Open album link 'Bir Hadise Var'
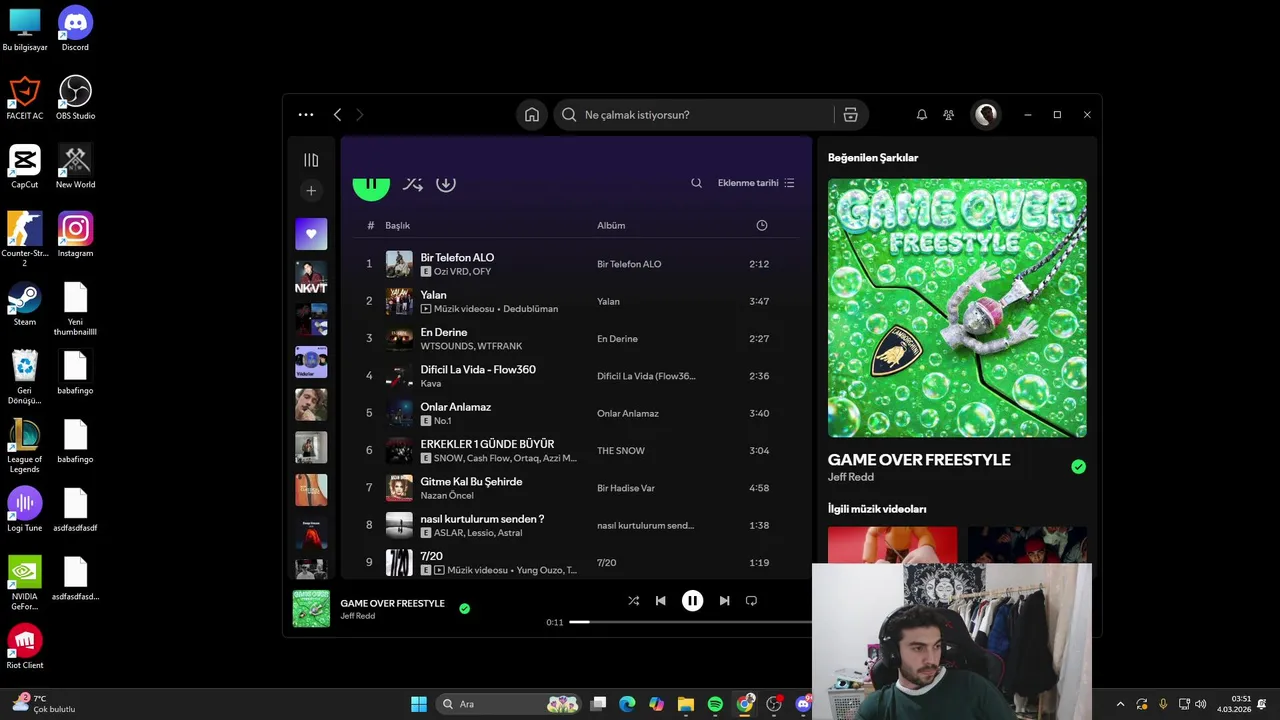This screenshot has height=720, width=1280. pos(626,488)
